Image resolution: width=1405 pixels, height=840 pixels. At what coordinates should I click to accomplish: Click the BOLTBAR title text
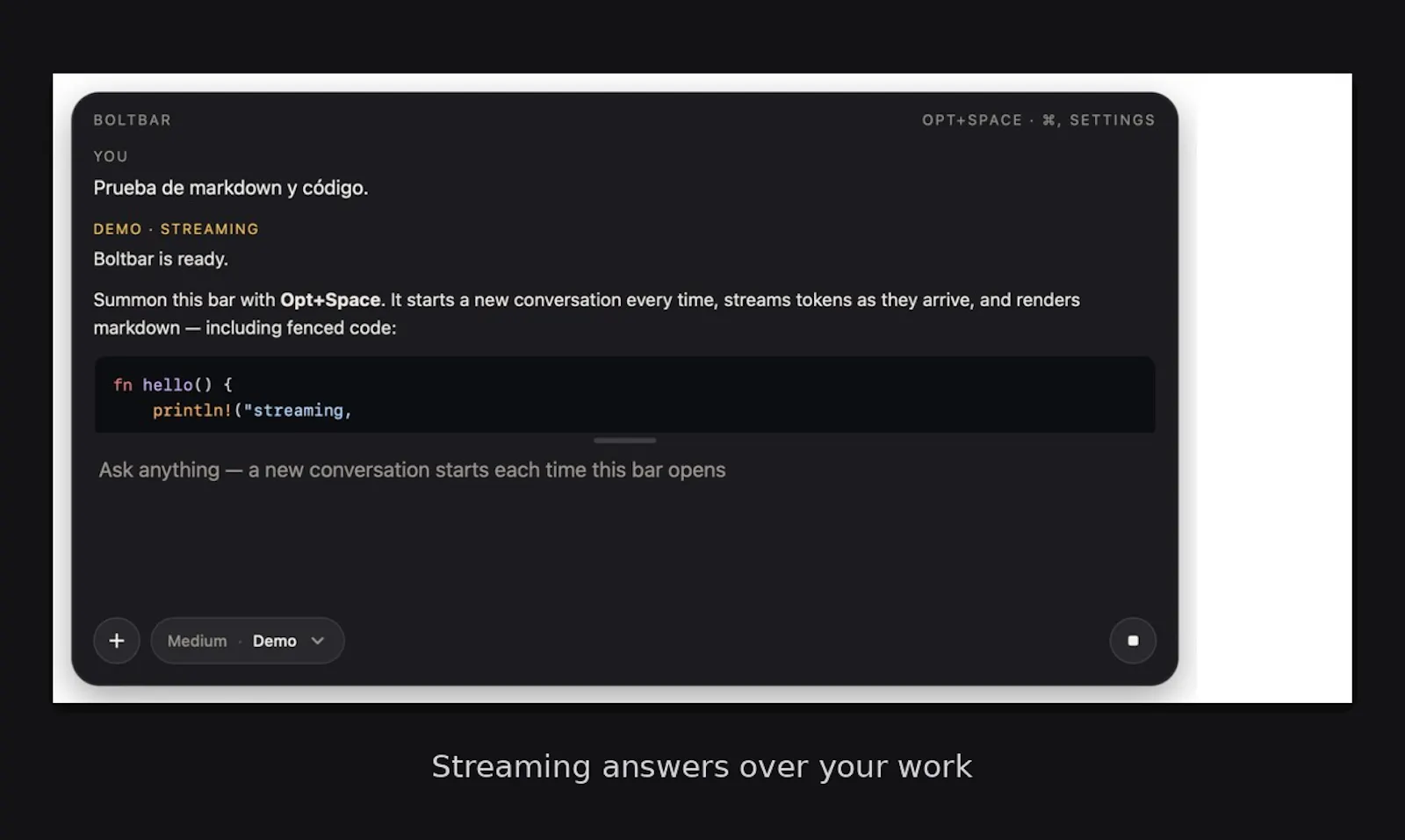click(133, 120)
